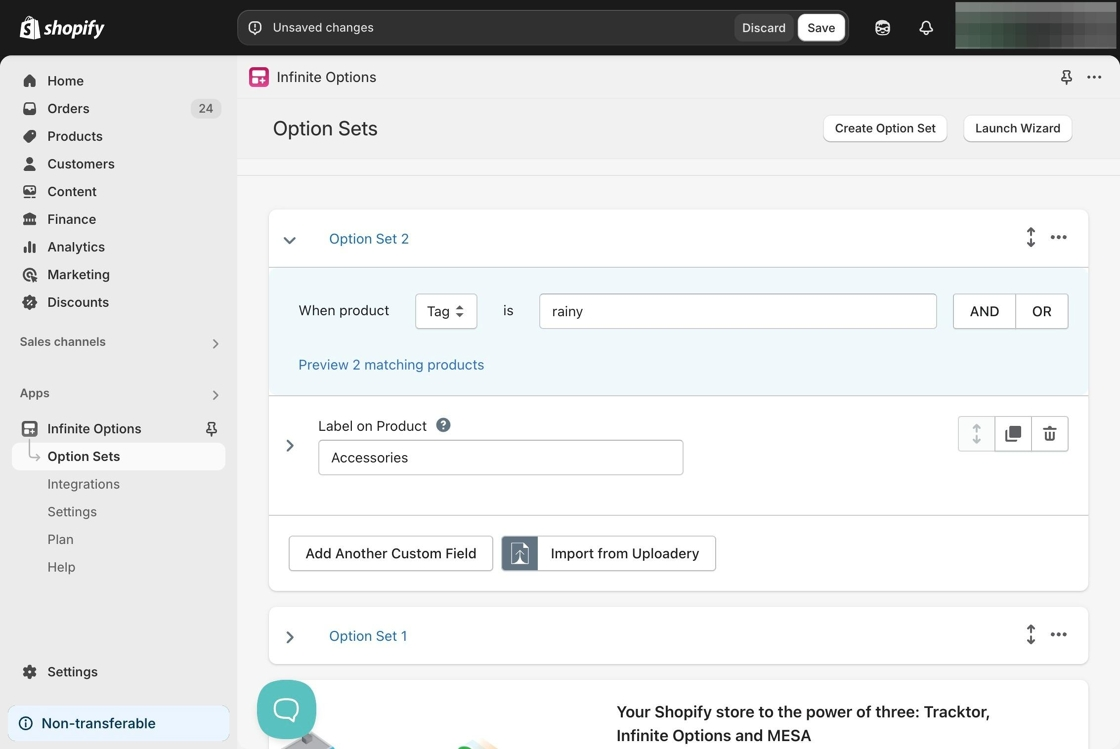Image resolution: width=1120 pixels, height=749 pixels.
Task: Delete the Accessories custom field with trash icon
Action: (1049, 434)
